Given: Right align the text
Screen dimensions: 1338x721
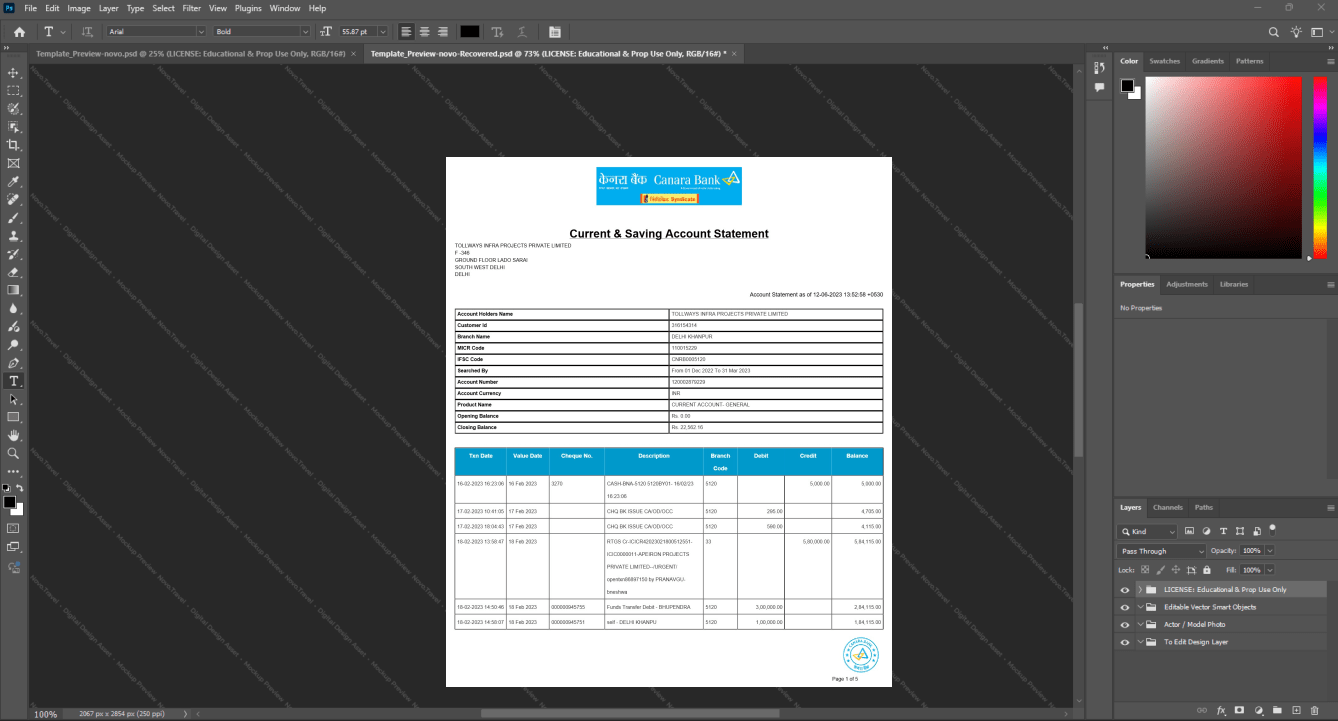Looking at the screenshot, I should [x=442, y=32].
